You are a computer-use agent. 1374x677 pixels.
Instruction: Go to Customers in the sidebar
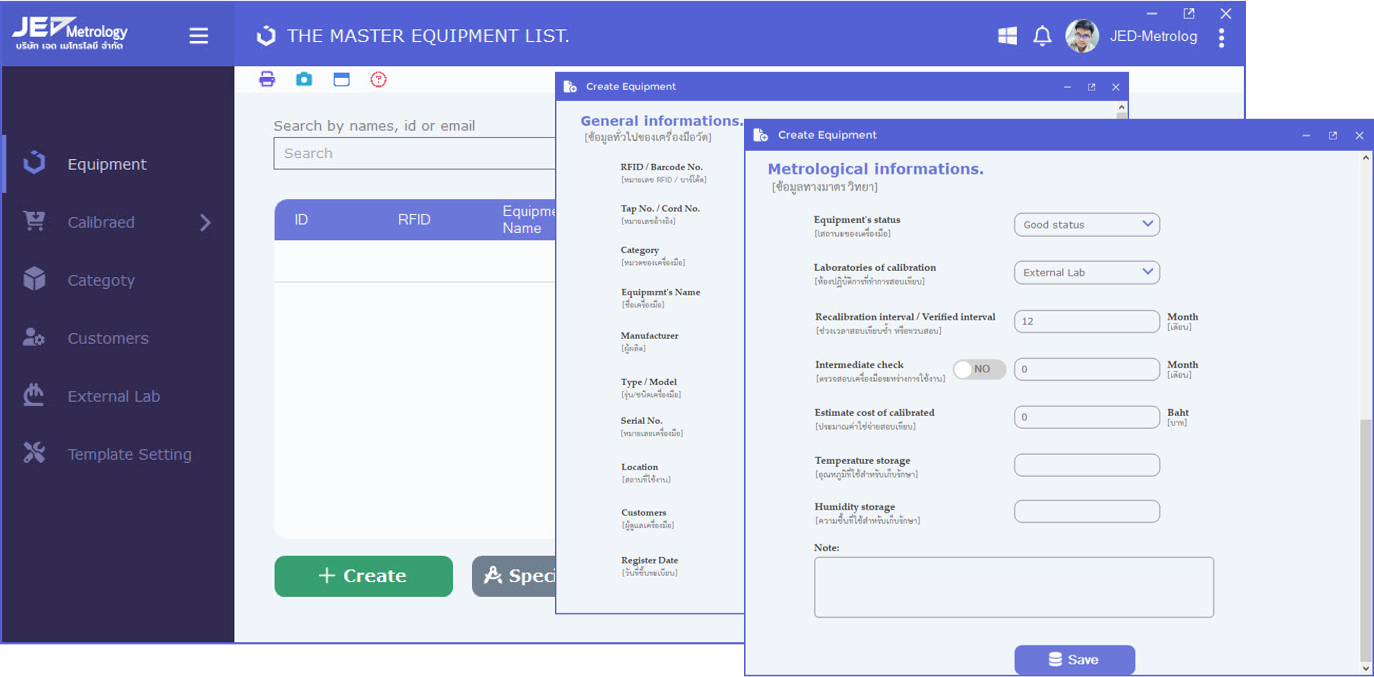click(x=108, y=338)
